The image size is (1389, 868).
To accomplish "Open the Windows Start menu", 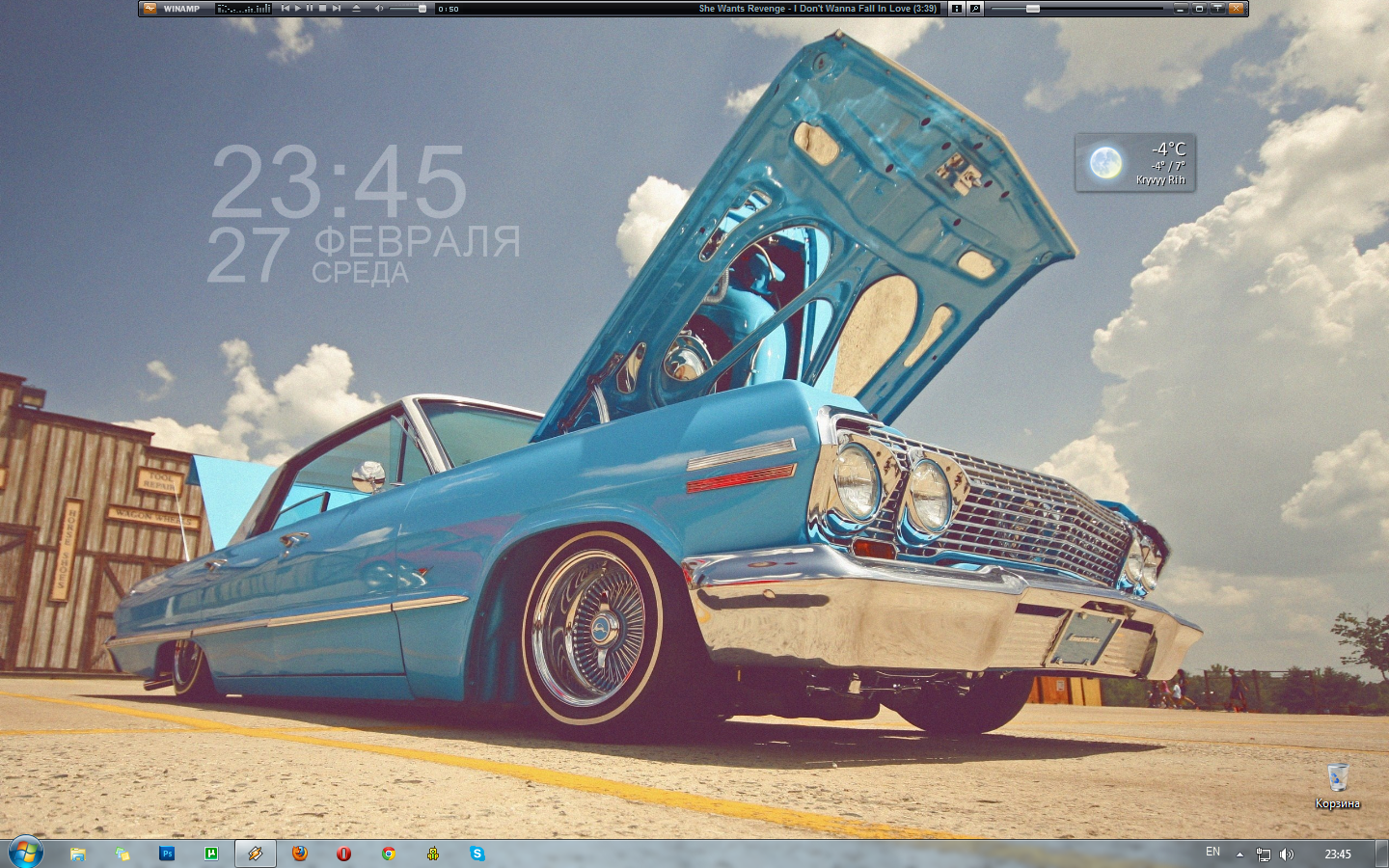I will [x=25, y=853].
